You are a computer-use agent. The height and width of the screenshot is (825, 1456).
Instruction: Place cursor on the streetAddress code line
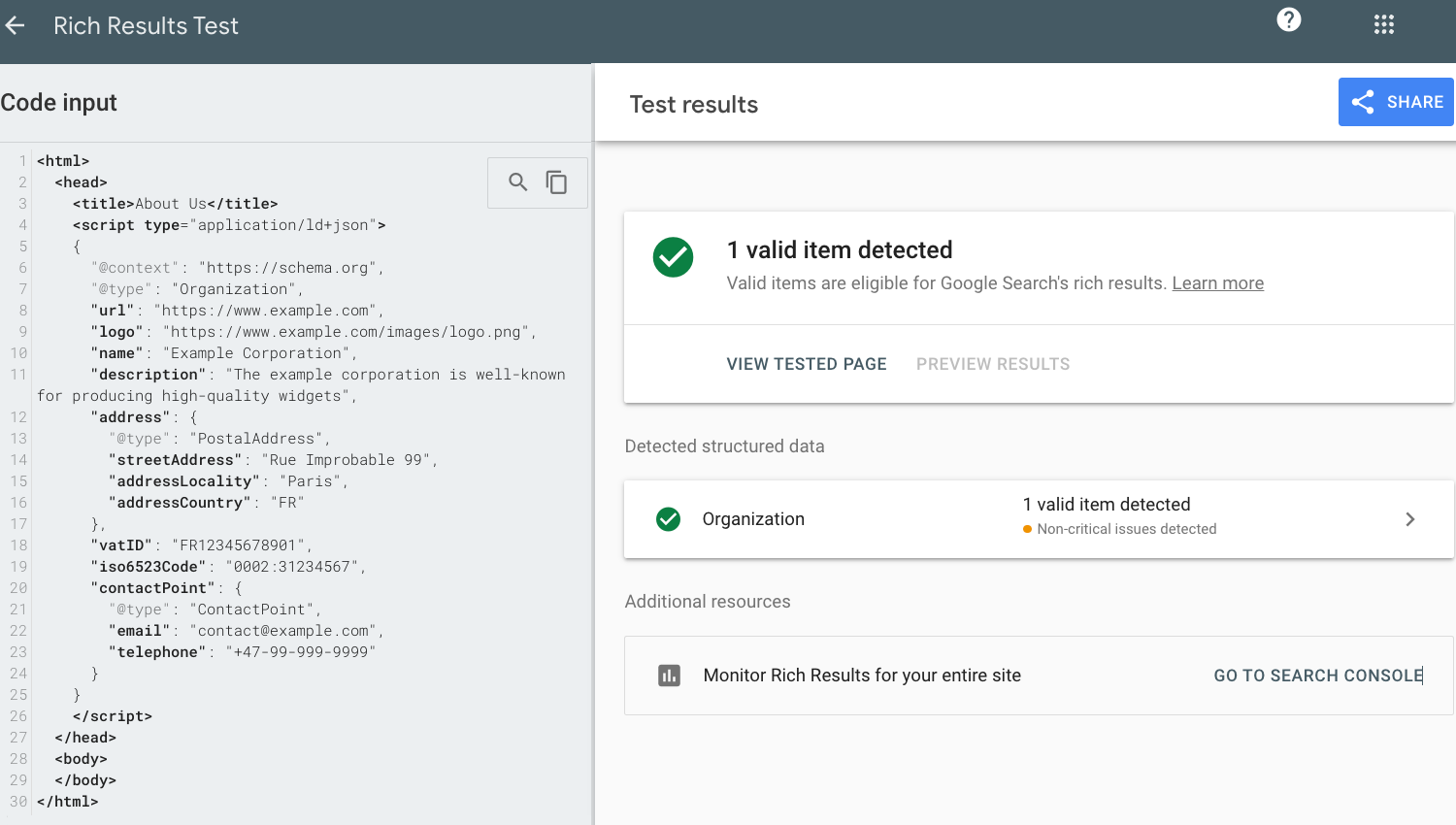(272, 460)
